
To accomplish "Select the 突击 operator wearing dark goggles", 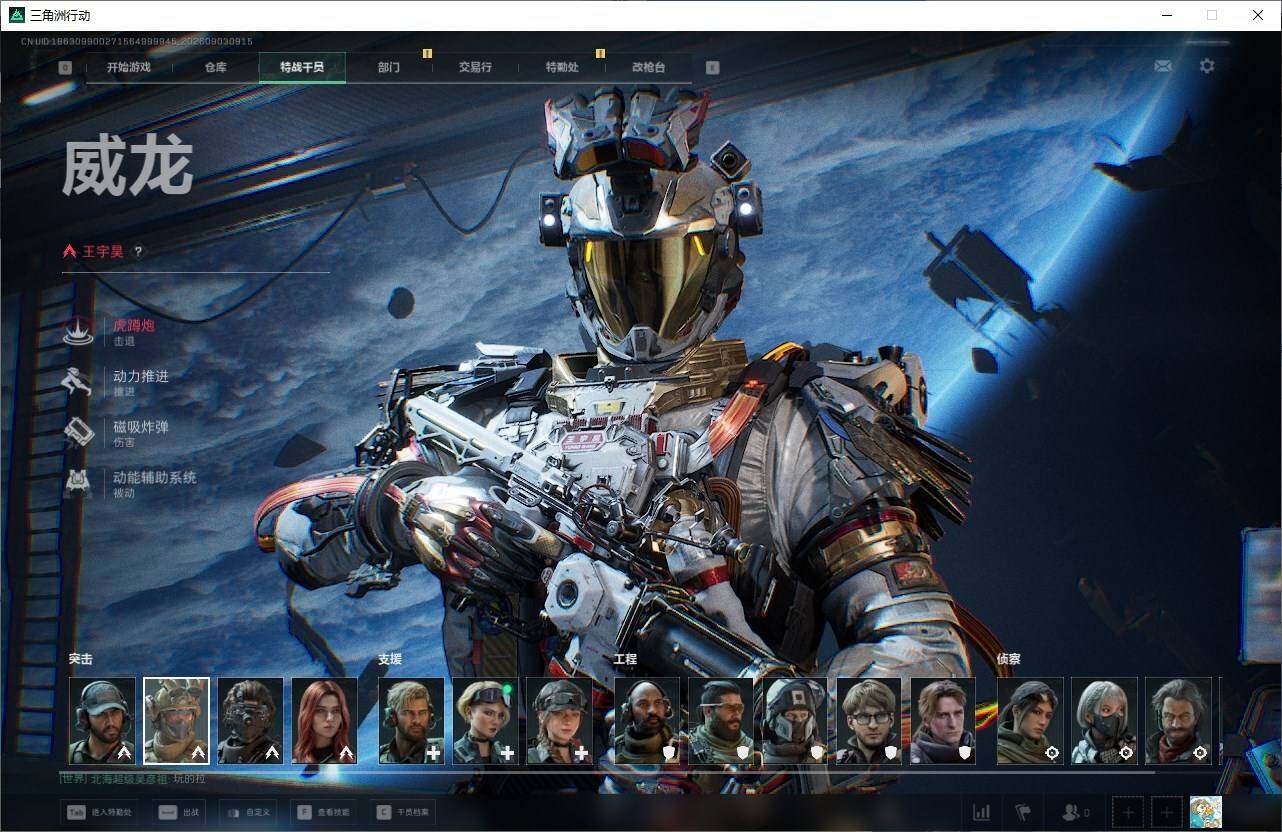I will (x=250, y=721).
